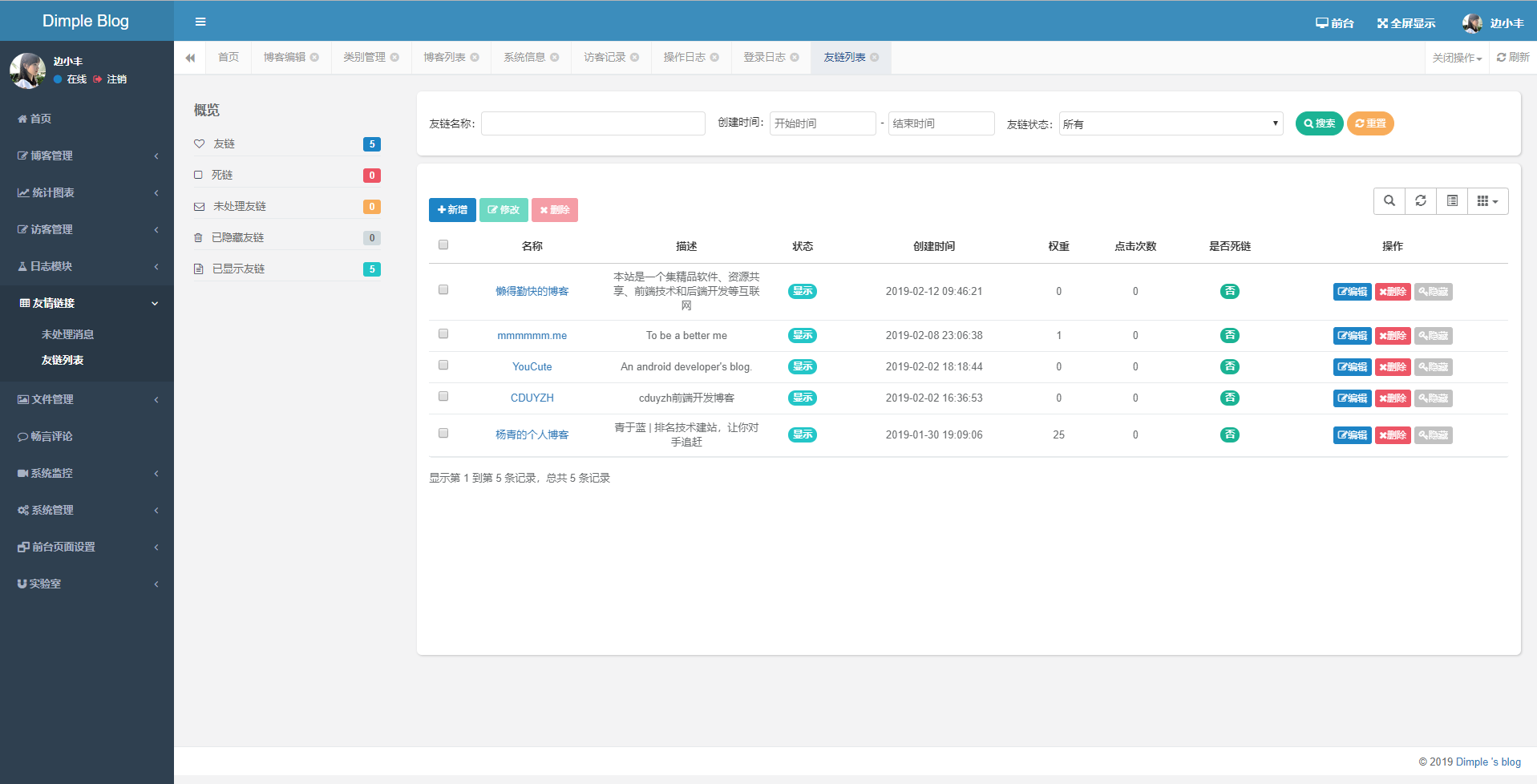Focus the 开始时间 date field
This screenshot has height=784, width=1537.
pos(823,123)
